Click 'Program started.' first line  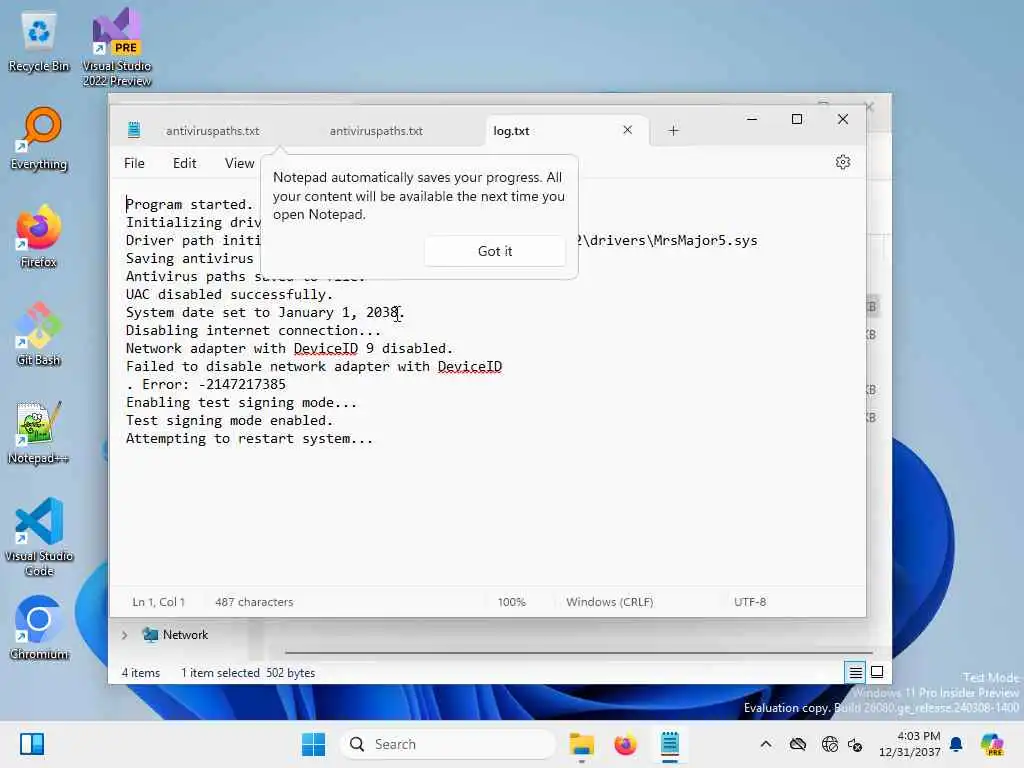click(189, 204)
